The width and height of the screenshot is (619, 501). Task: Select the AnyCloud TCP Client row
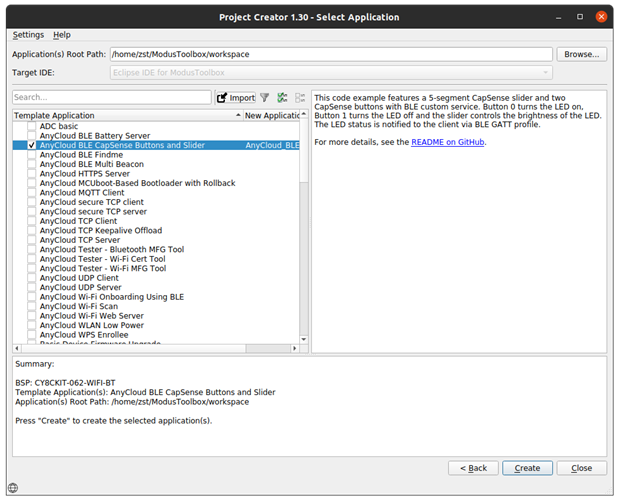[x=156, y=221]
